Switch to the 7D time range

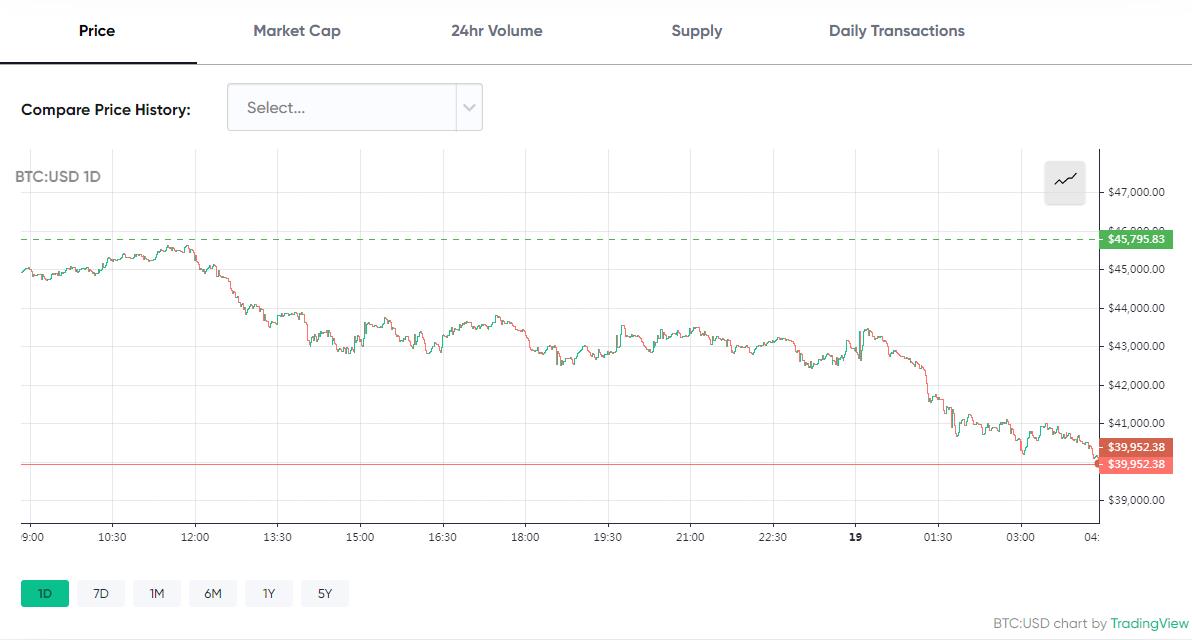coord(100,593)
